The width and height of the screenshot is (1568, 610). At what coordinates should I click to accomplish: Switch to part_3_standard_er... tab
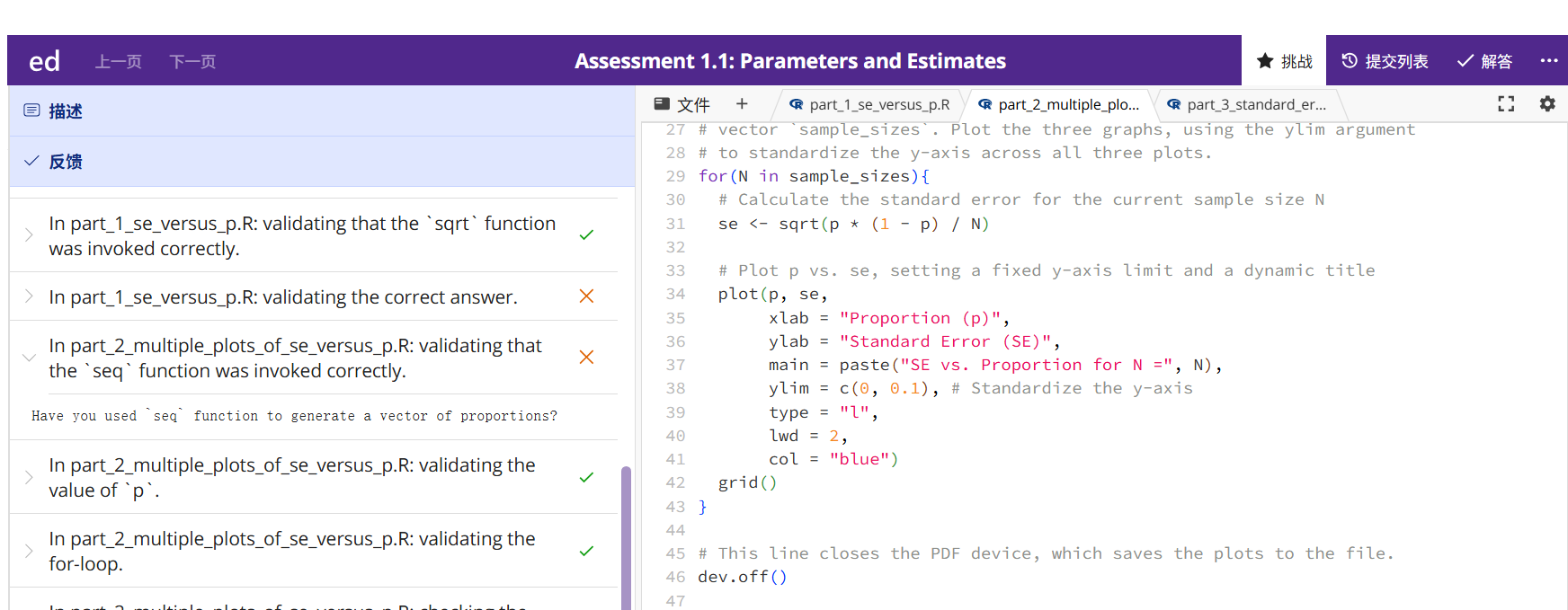[x=1246, y=104]
